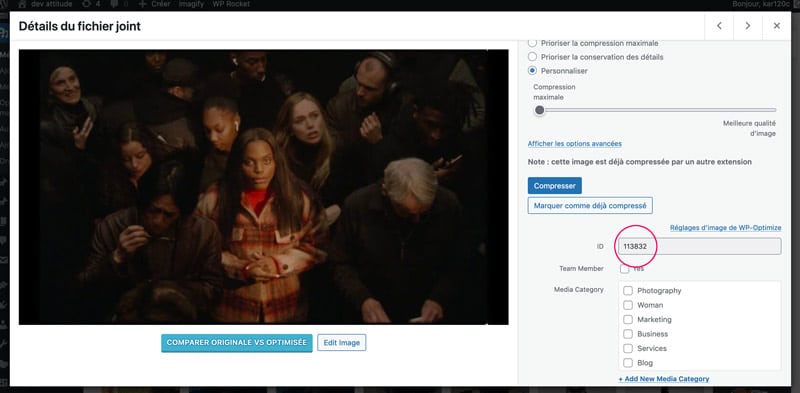
Task: Close the attachment details dialog
Action: tap(777, 26)
